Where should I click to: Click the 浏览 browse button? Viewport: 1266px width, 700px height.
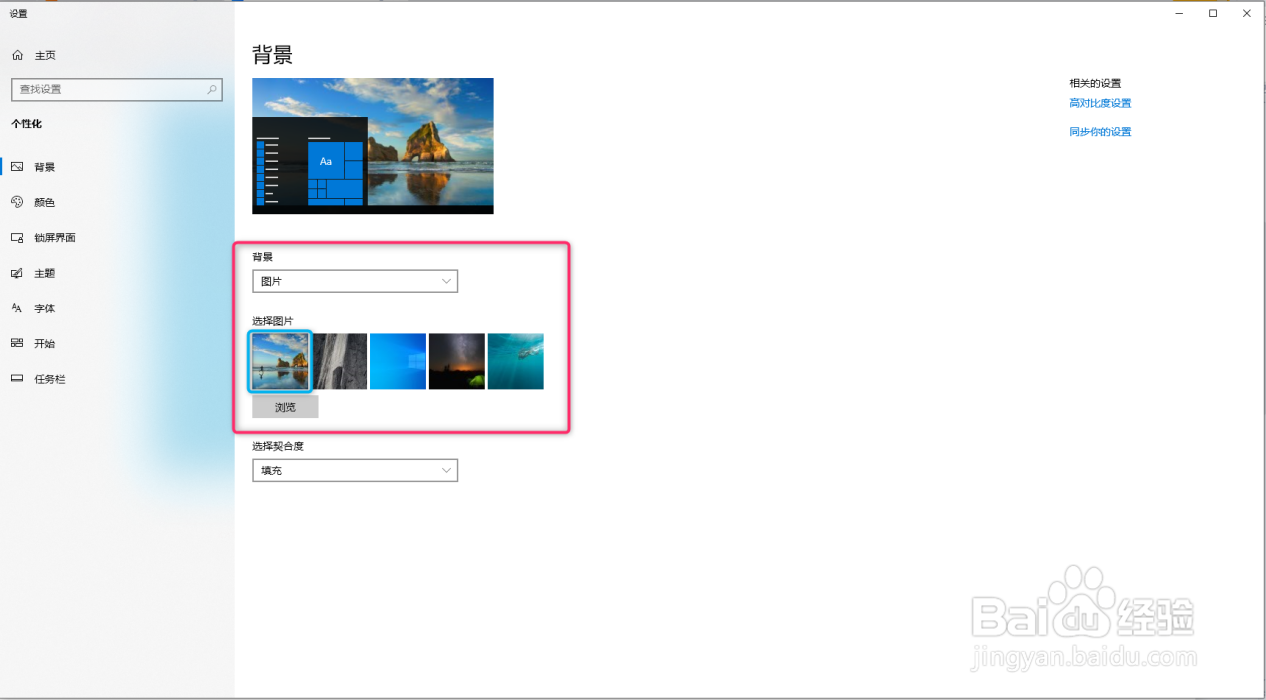tap(285, 407)
